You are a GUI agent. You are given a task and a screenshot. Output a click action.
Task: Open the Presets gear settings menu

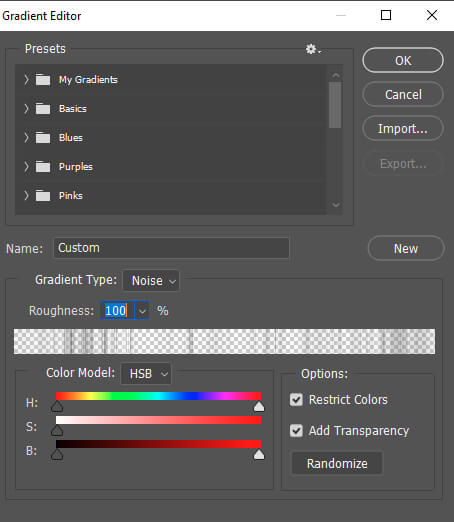313,49
